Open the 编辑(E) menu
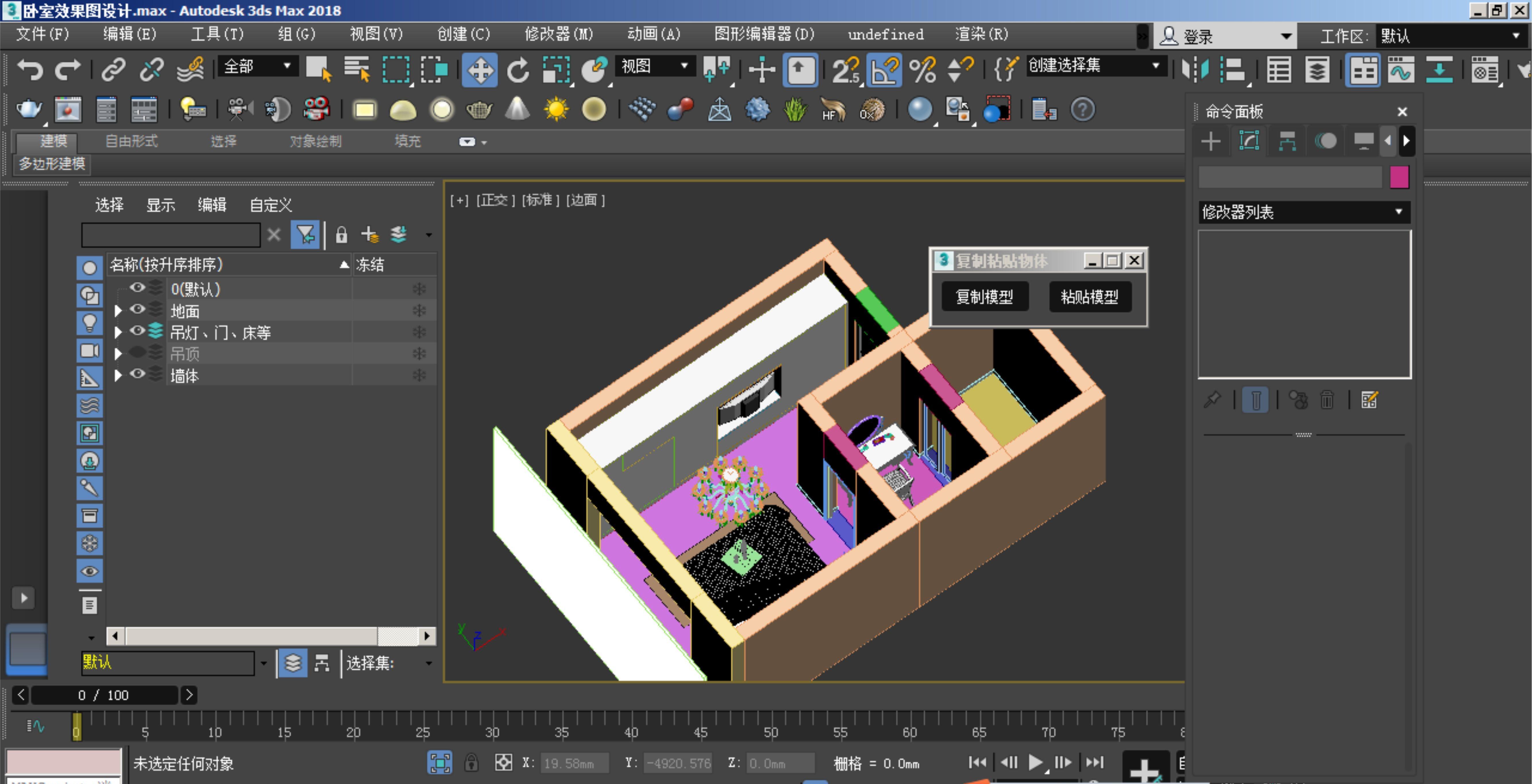Screen dimensions: 1532x784 point(130,34)
